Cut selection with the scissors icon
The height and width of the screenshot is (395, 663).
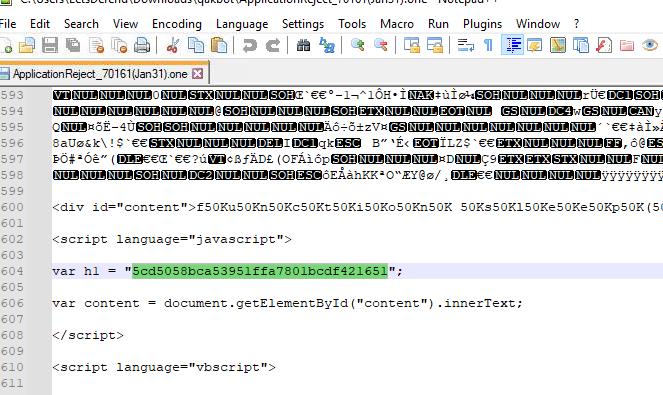coord(172,45)
